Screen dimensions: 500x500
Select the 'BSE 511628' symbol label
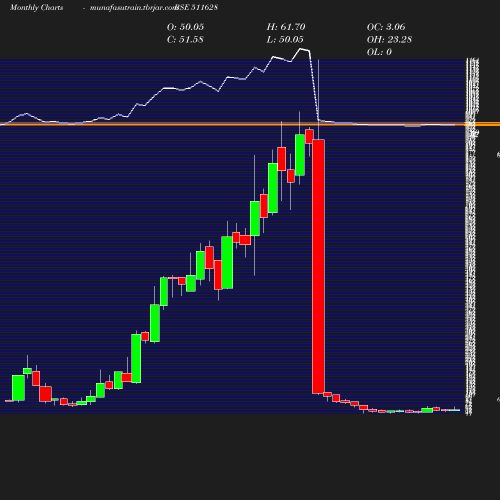(197, 8)
